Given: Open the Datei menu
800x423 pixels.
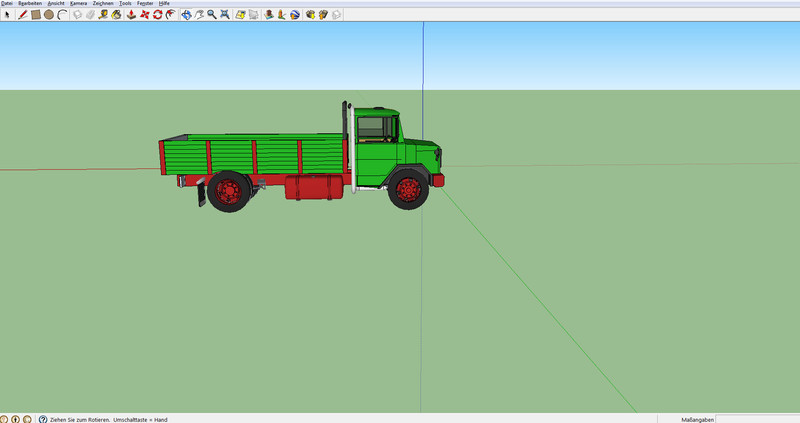Looking at the screenshot, I should pos(7,3).
